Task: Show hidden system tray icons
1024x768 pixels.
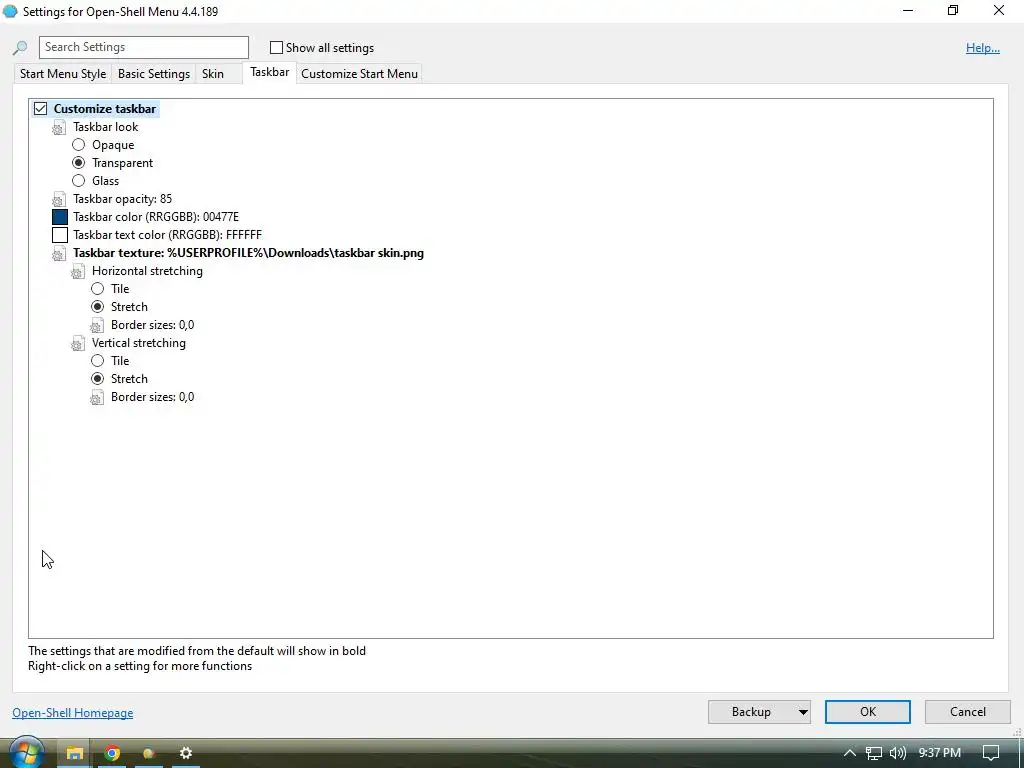Action: (850, 753)
